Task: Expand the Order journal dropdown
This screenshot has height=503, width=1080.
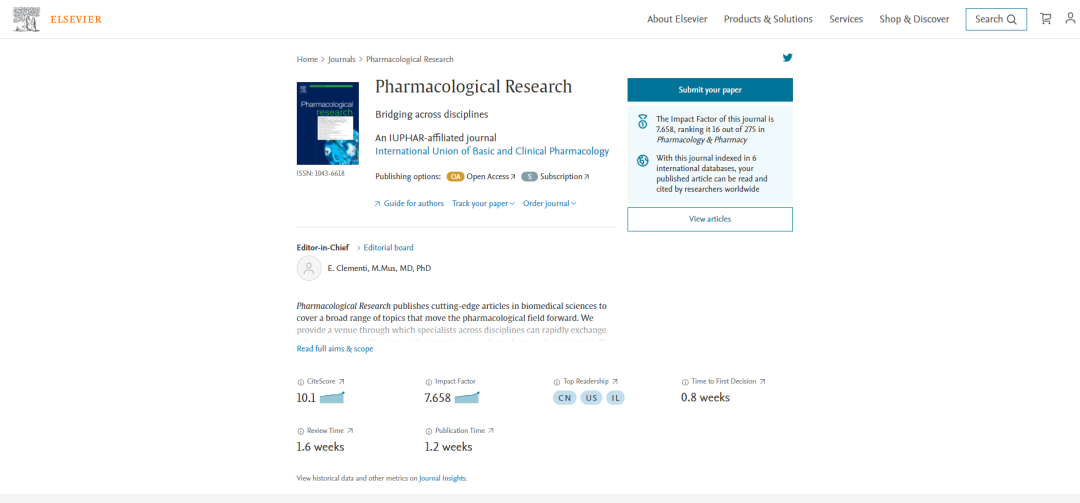Action: (x=549, y=204)
